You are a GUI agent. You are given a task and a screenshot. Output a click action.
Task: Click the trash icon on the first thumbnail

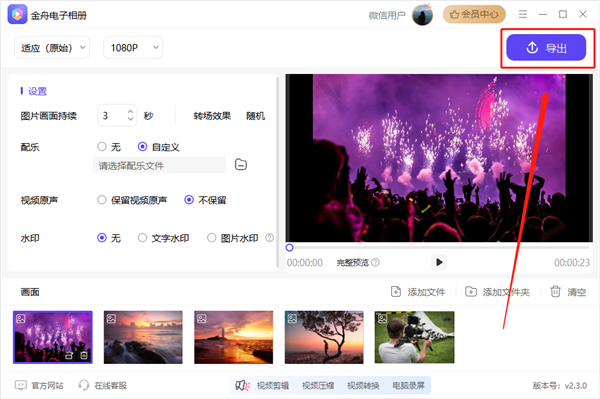(x=84, y=355)
